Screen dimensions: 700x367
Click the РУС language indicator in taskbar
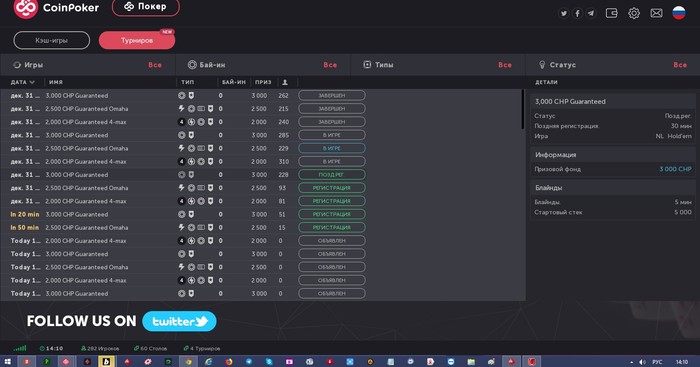click(657, 362)
